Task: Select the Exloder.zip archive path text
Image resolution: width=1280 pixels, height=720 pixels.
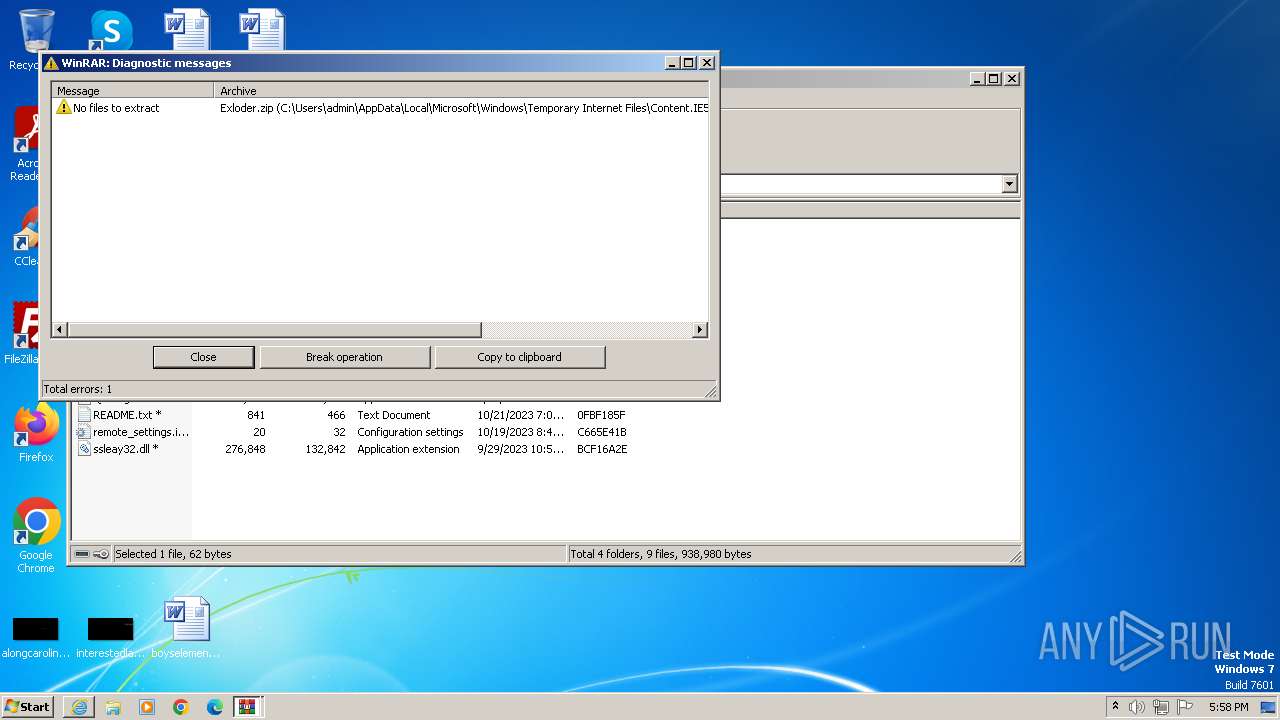Action: click(464, 108)
